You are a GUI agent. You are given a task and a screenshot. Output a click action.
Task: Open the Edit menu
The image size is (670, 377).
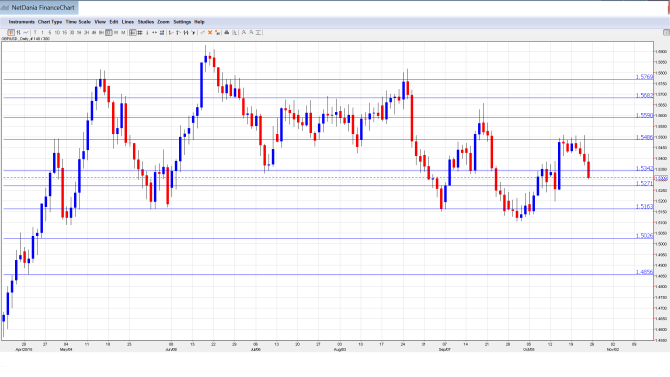coord(114,22)
